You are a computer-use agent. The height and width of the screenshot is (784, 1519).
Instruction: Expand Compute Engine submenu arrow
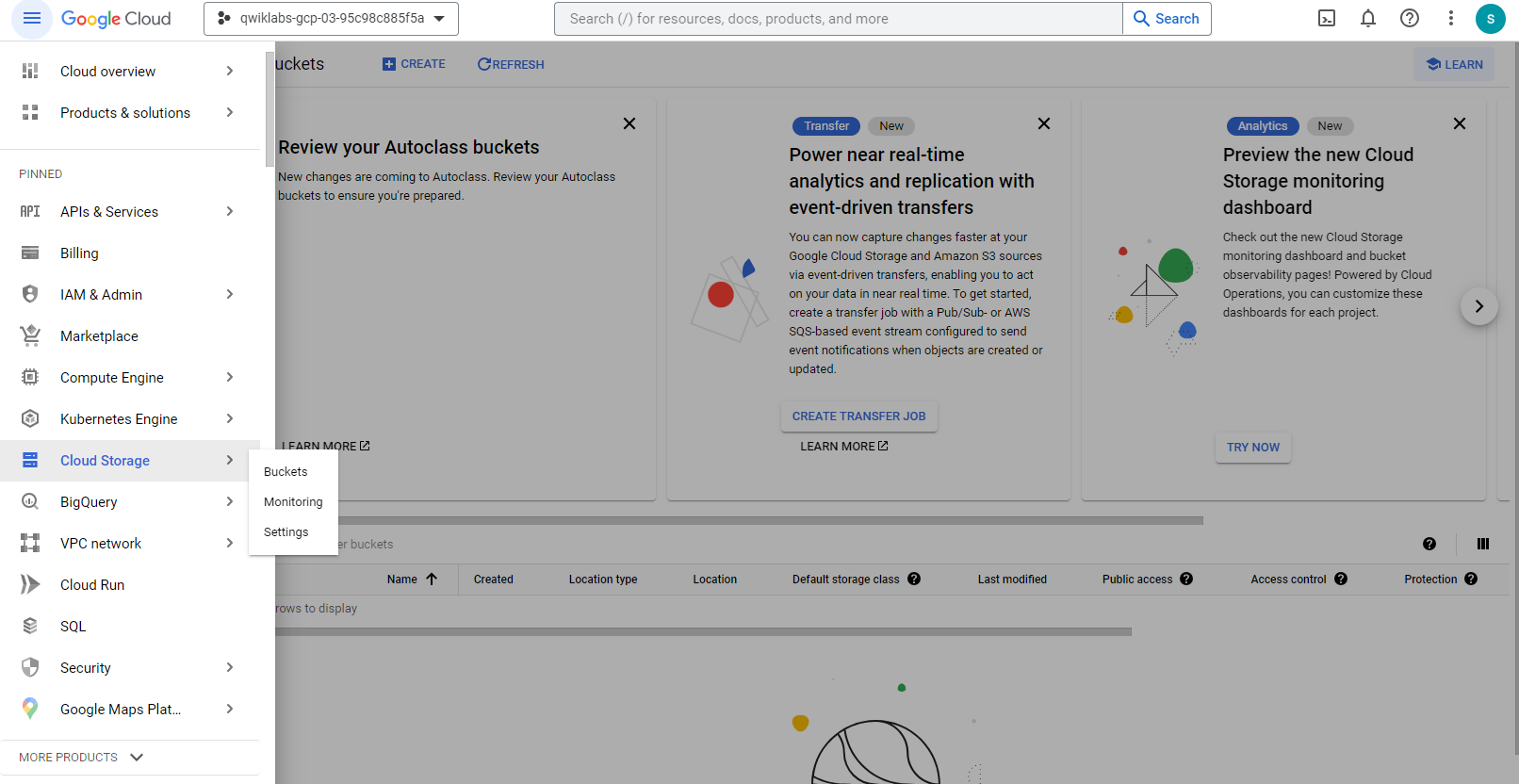click(230, 377)
